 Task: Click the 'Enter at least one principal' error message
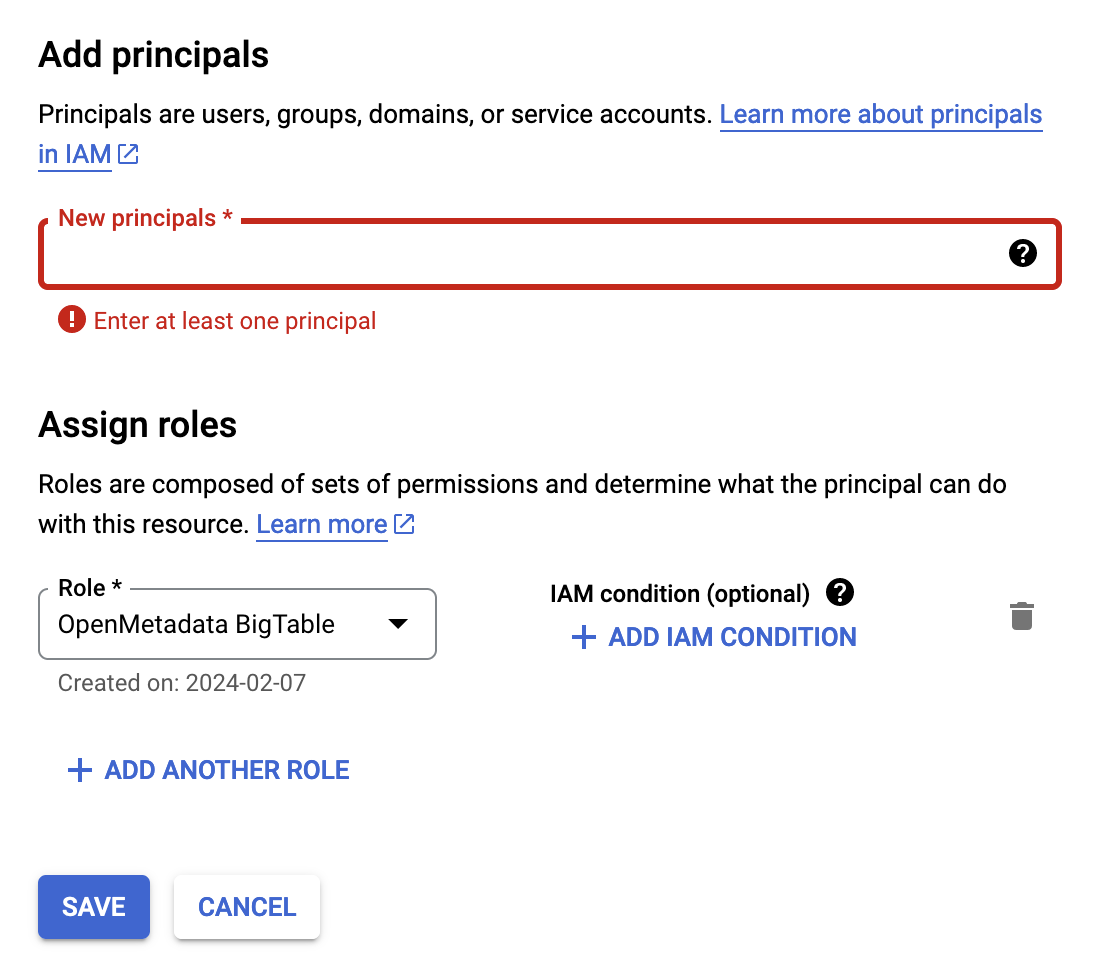[235, 320]
